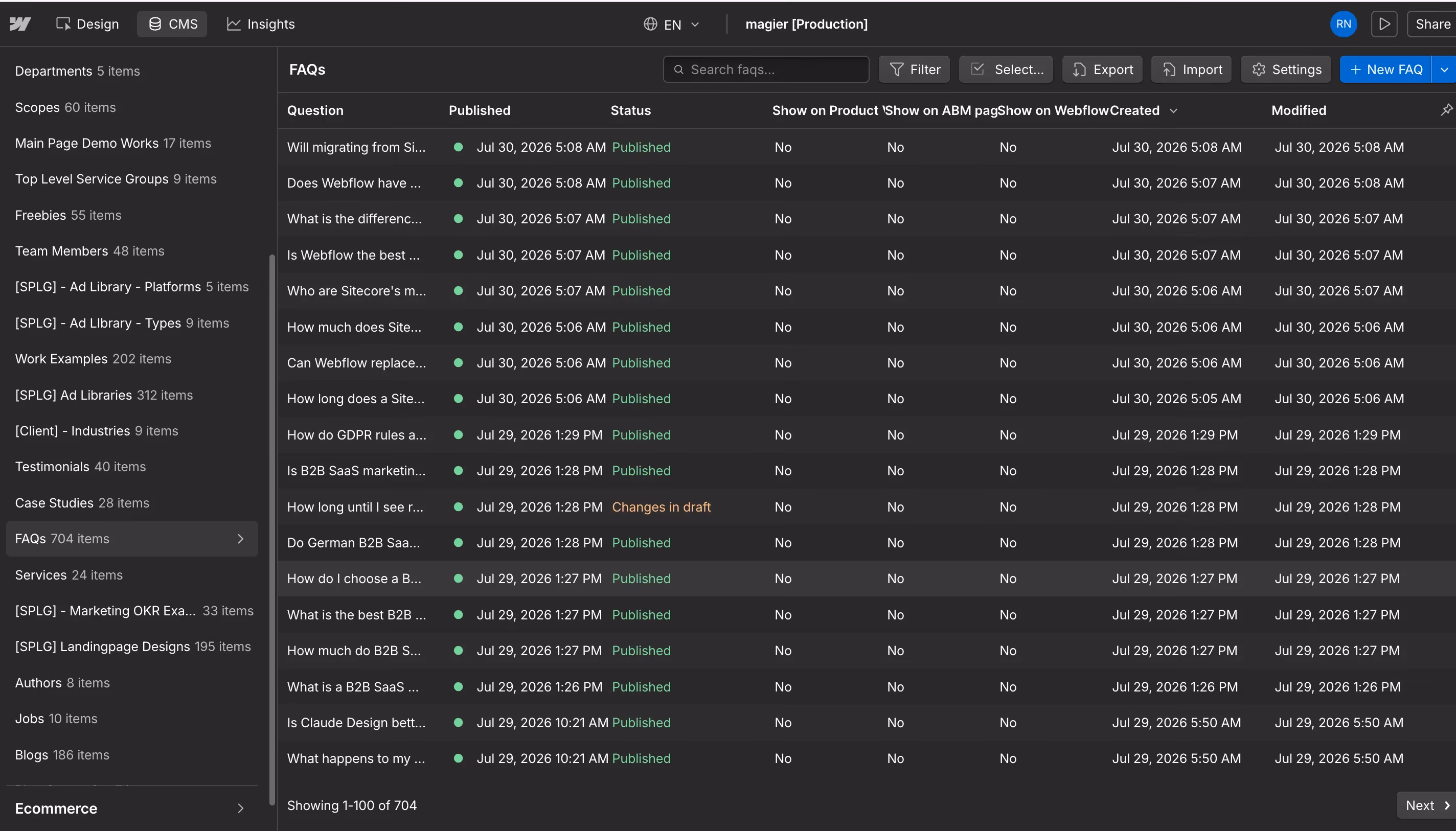Open the Team Members collection
The image size is (1456, 831).
pyautogui.click(x=132, y=251)
